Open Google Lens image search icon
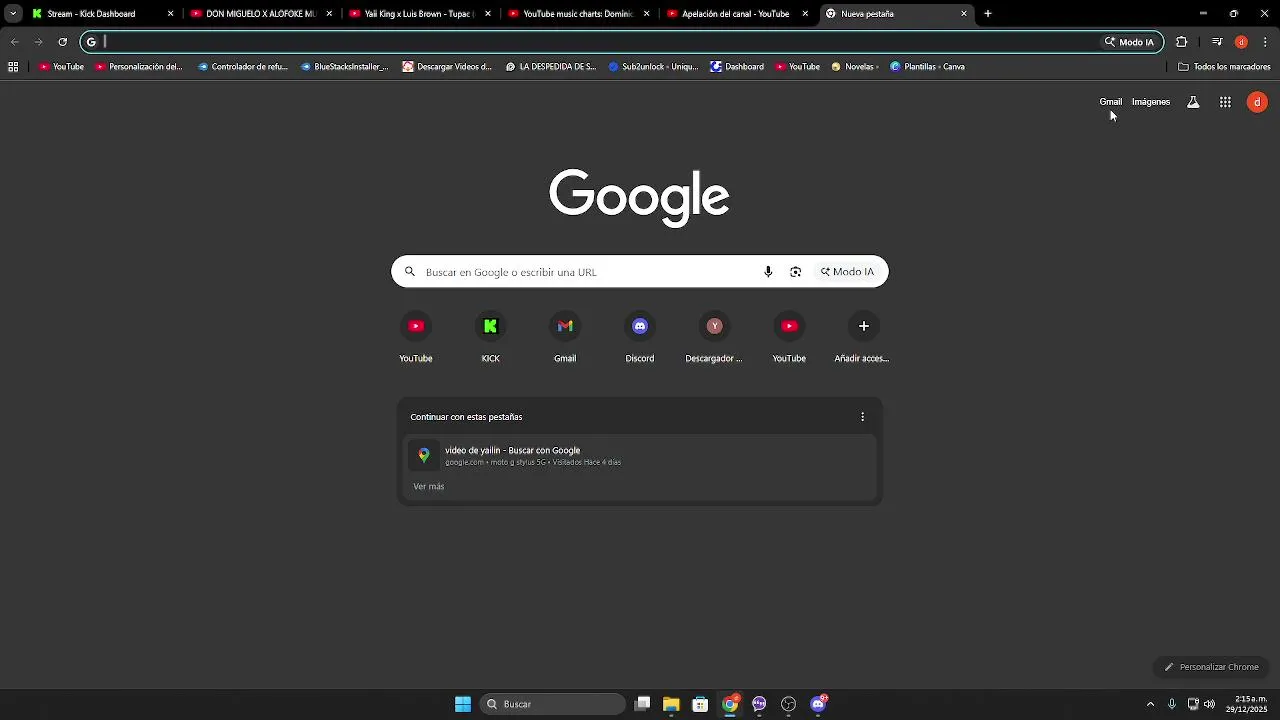Image resolution: width=1280 pixels, height=720 pixels. click(796, 272)
